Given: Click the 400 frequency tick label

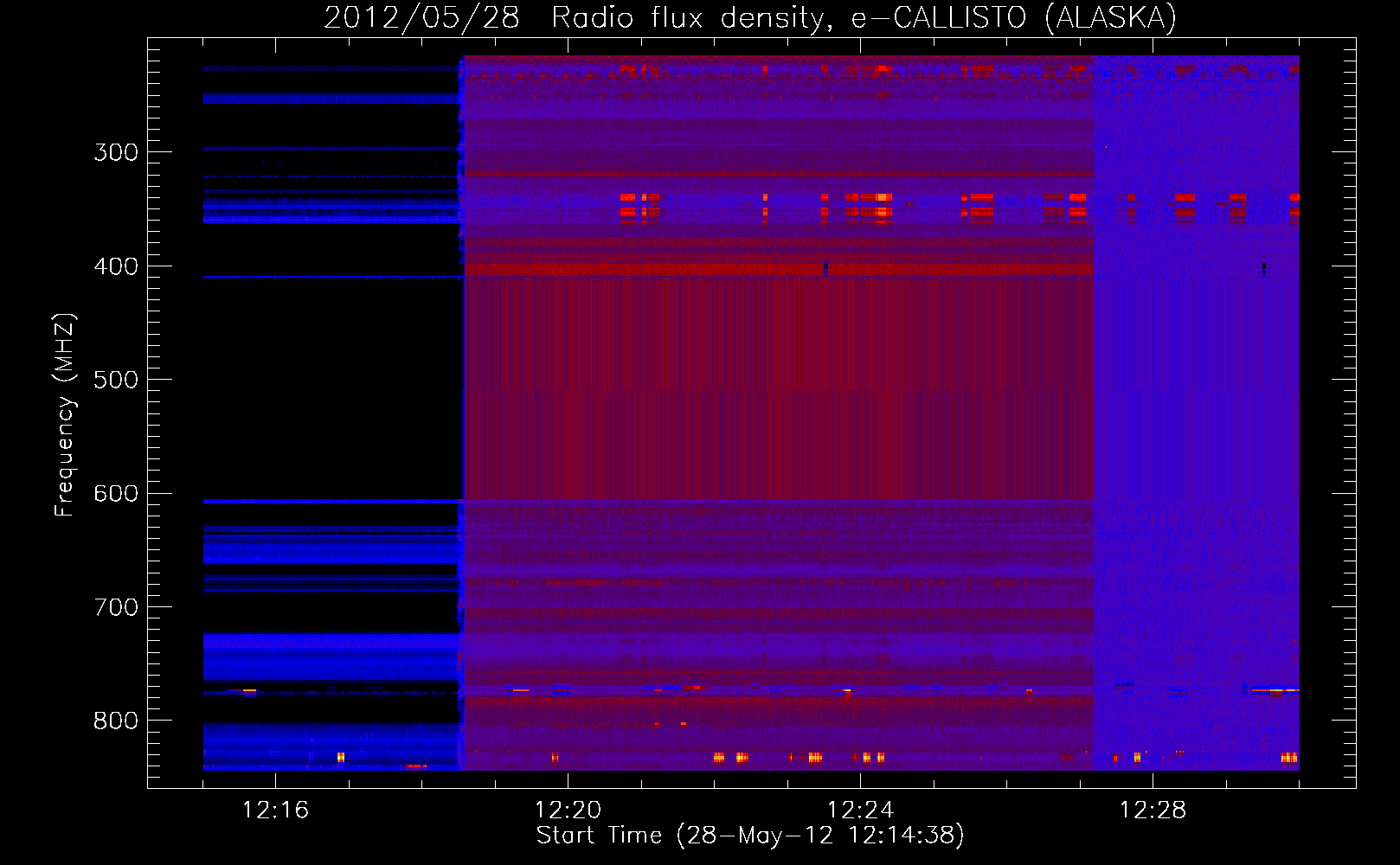Looking at the screenshot, I should [116, 266].
